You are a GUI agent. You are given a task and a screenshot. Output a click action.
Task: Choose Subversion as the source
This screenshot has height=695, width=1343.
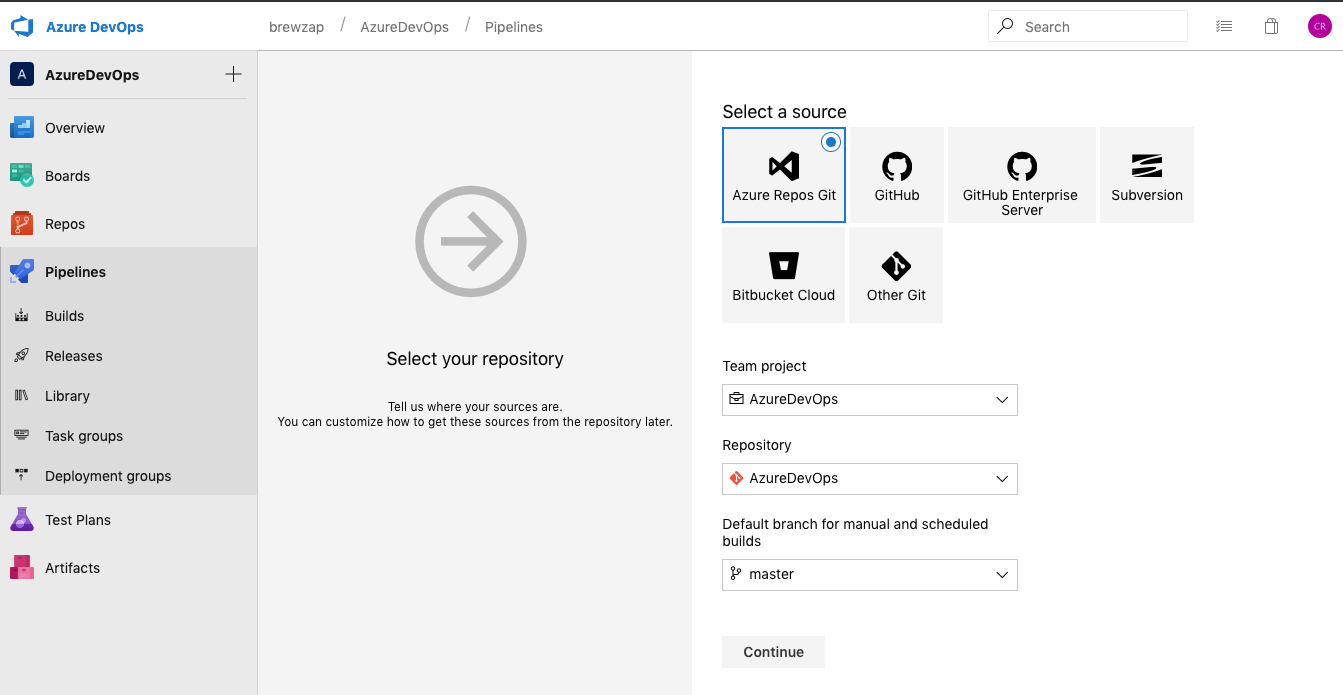tap(1146, 175)
